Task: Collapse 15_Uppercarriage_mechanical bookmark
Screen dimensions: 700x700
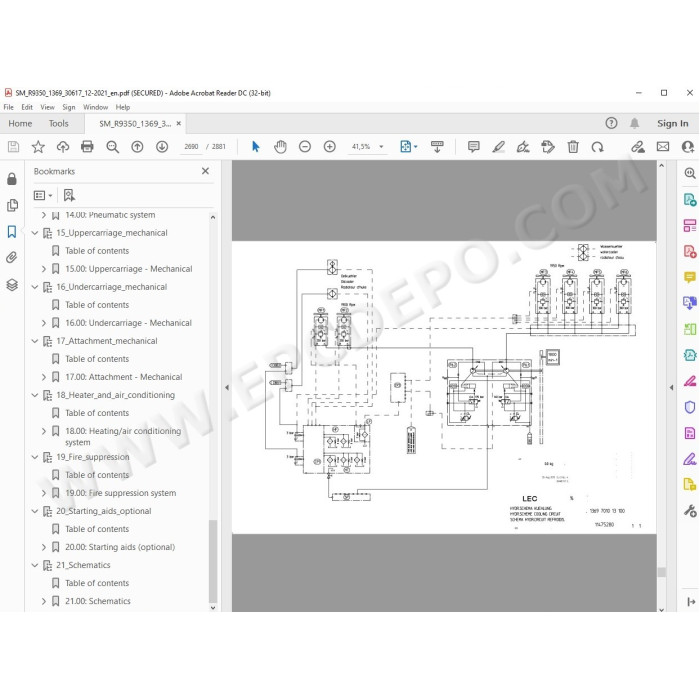Action: click(34, 233)
